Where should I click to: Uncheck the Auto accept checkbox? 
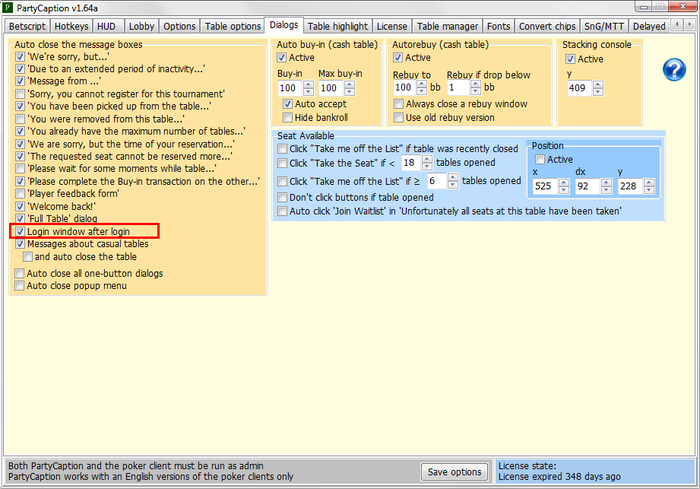tap(288, 104)
